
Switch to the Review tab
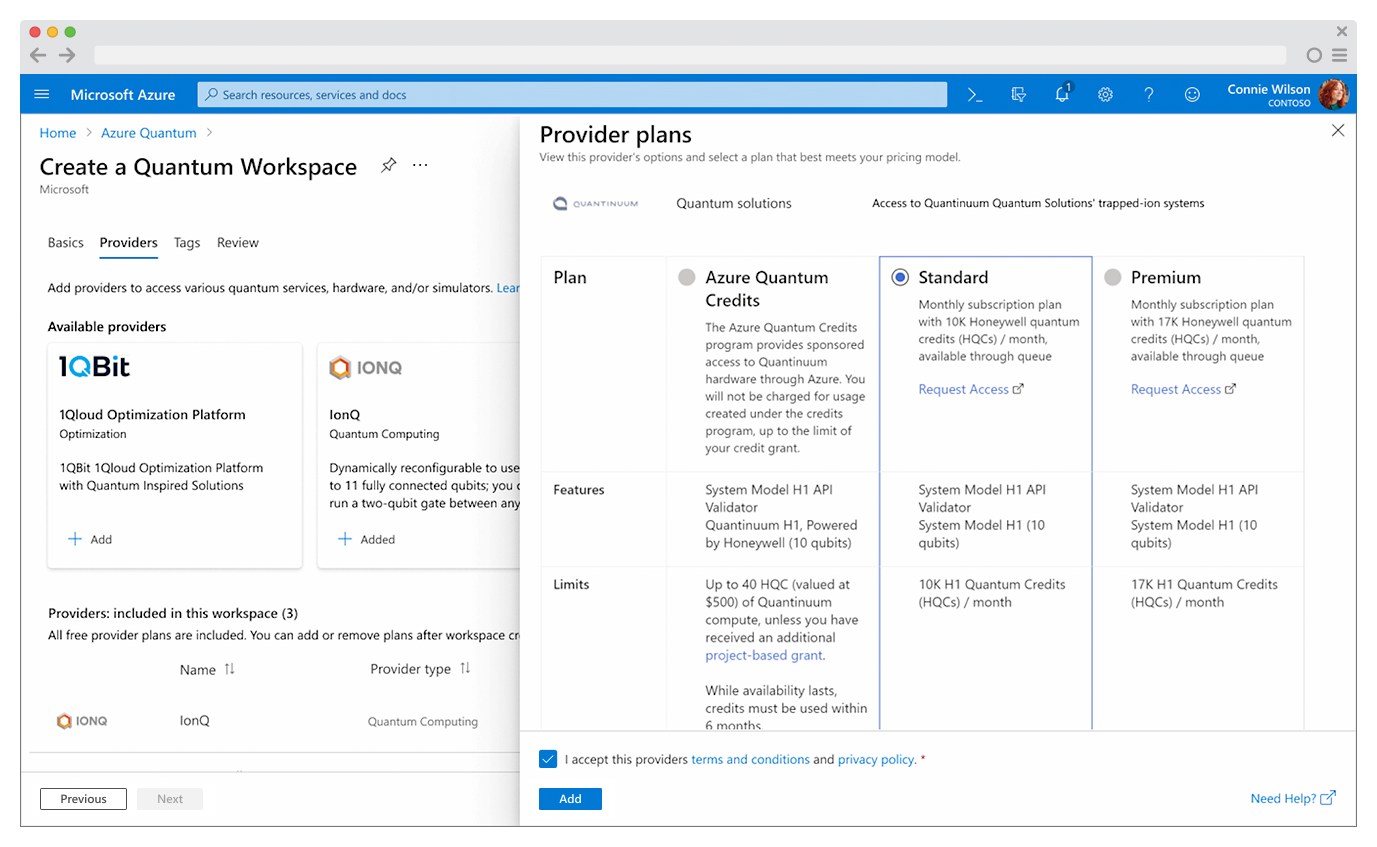click(x=237, y=242)
